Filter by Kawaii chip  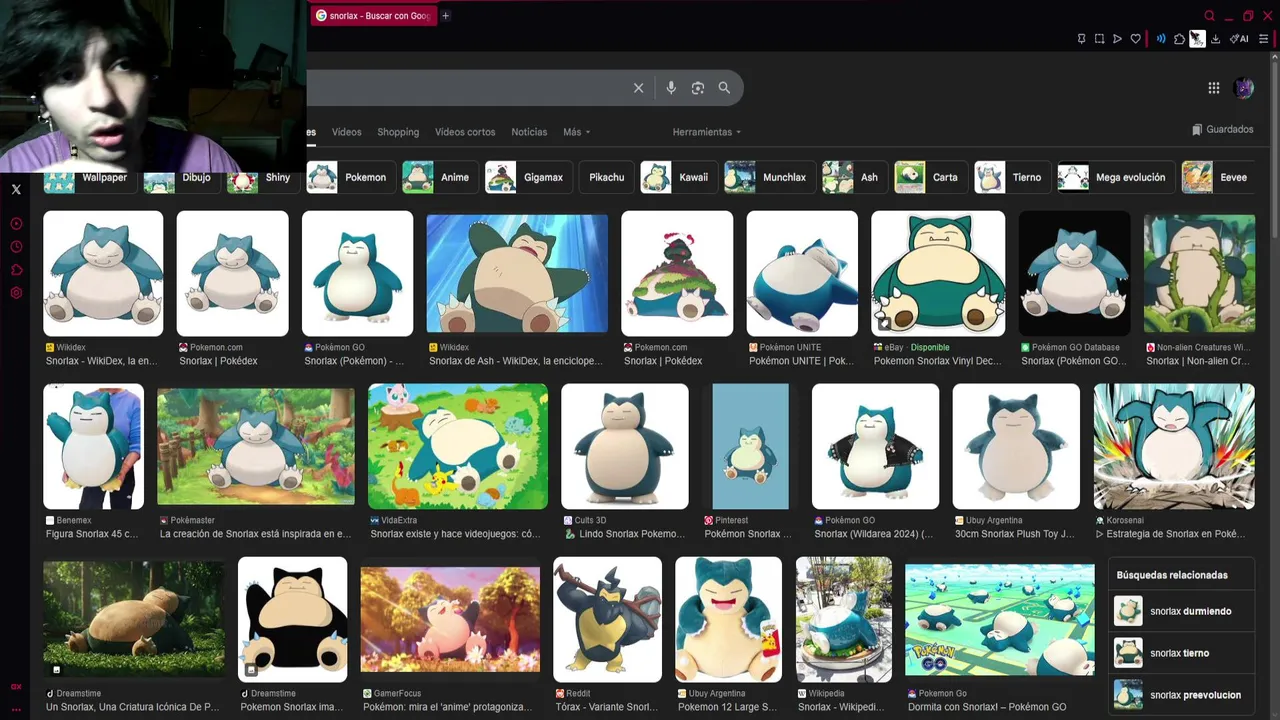pyautogui.click(x=677, y=177)
